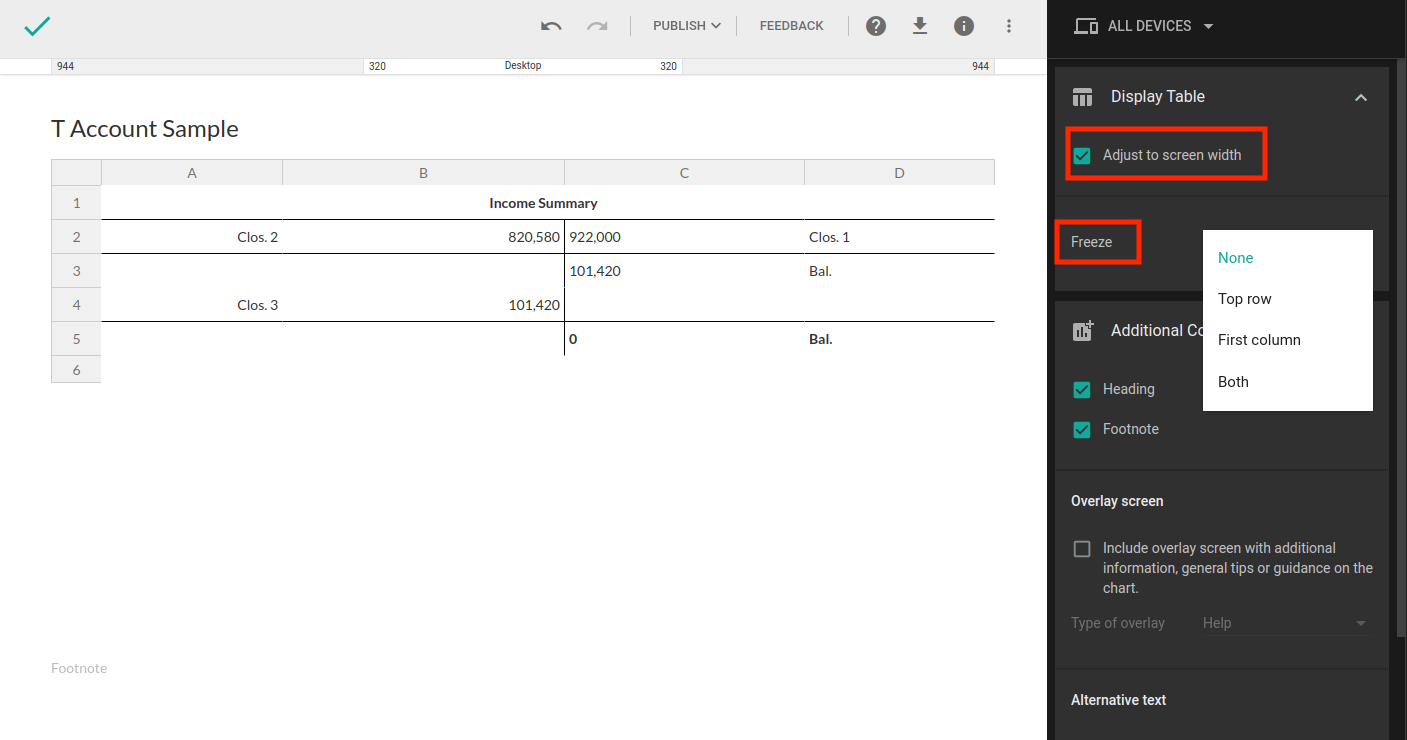Open the info circle icon
This screenshot has height=740, width=1407.
coord(964,26)
